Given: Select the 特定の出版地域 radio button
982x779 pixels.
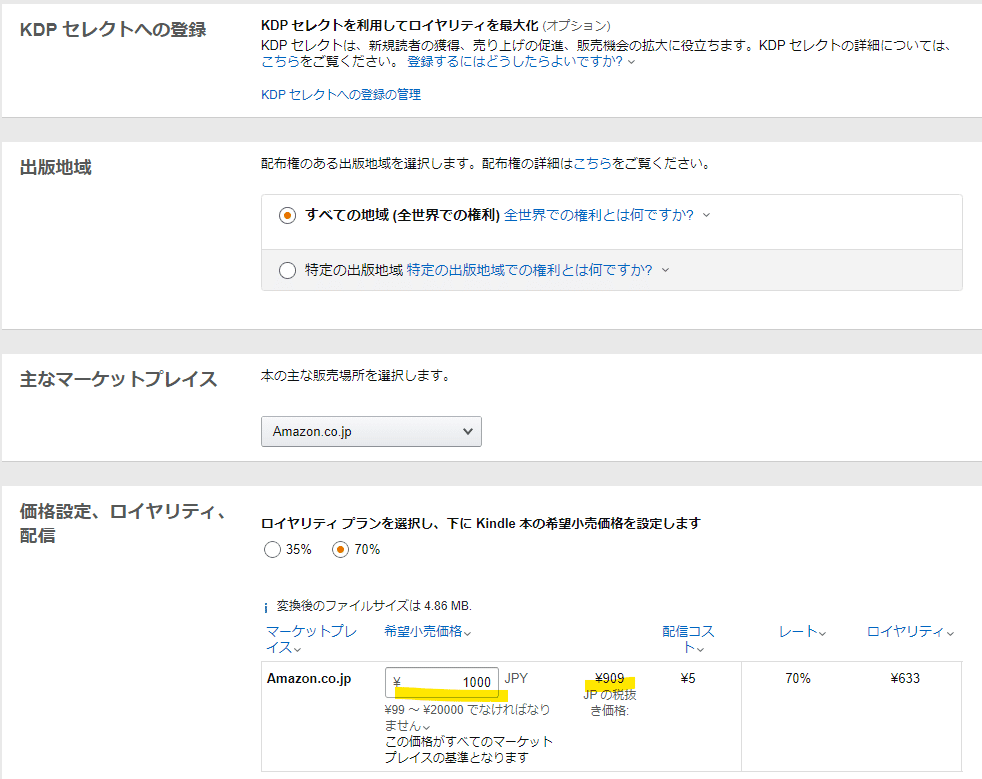Looking at the screenshot, I should tap(288, 270).
